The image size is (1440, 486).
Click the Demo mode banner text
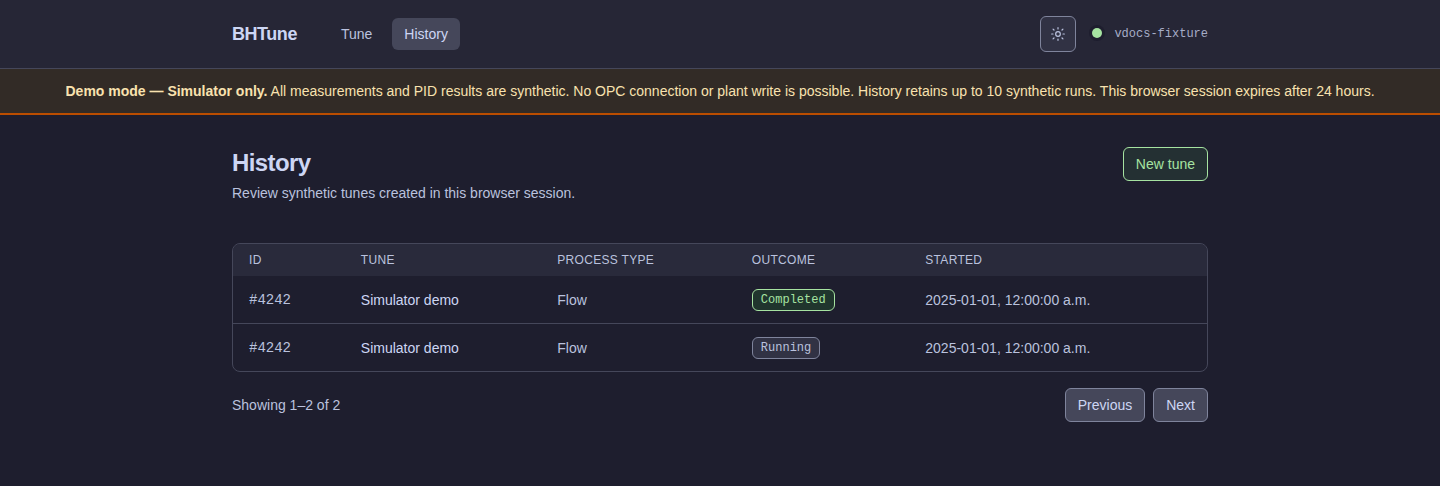tap(720, 91)
